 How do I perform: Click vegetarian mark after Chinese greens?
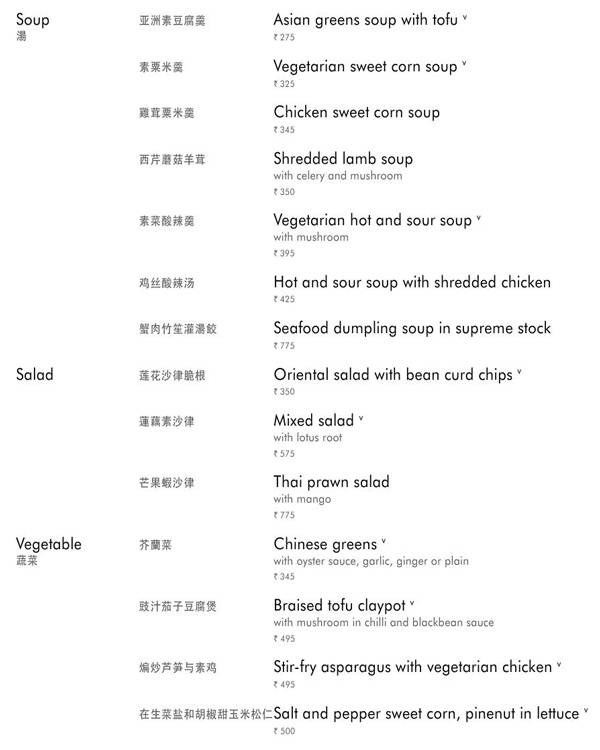point(383,543)
